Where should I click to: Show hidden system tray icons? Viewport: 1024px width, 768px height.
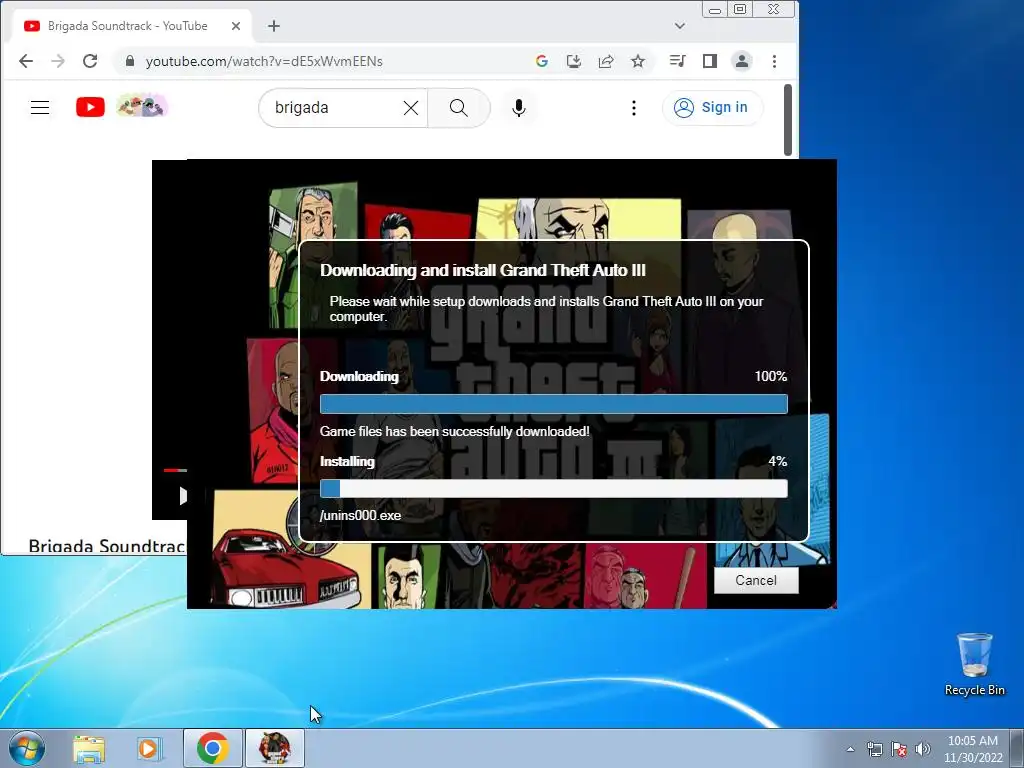(x=850, y=749)
